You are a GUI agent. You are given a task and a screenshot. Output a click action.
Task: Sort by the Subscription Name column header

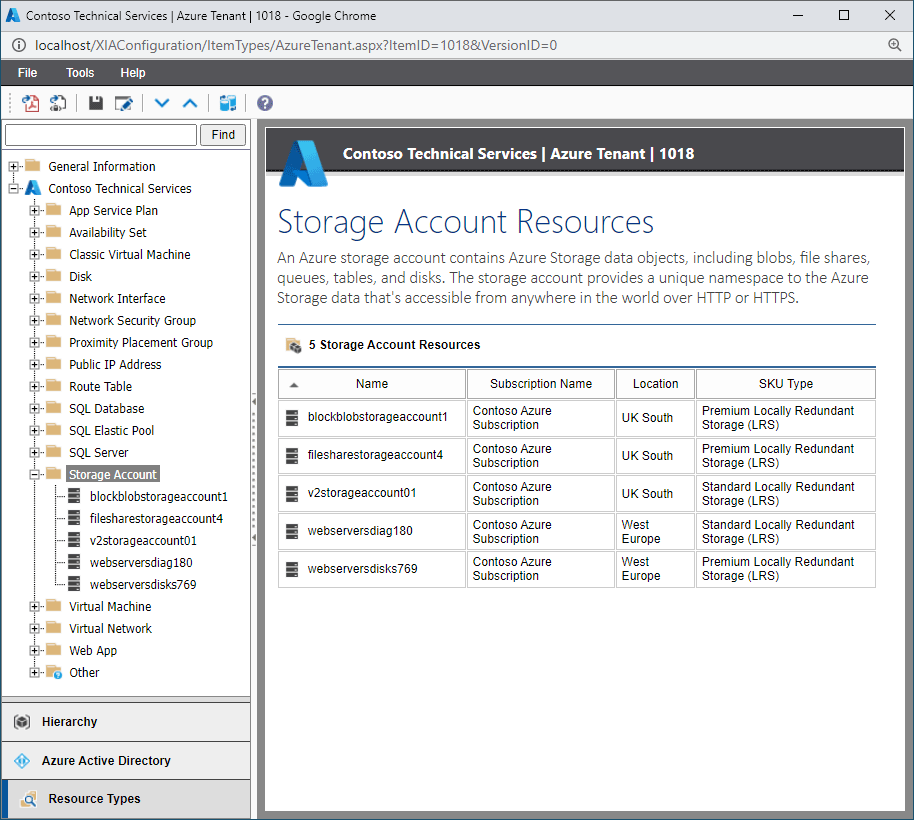[541, 383]
